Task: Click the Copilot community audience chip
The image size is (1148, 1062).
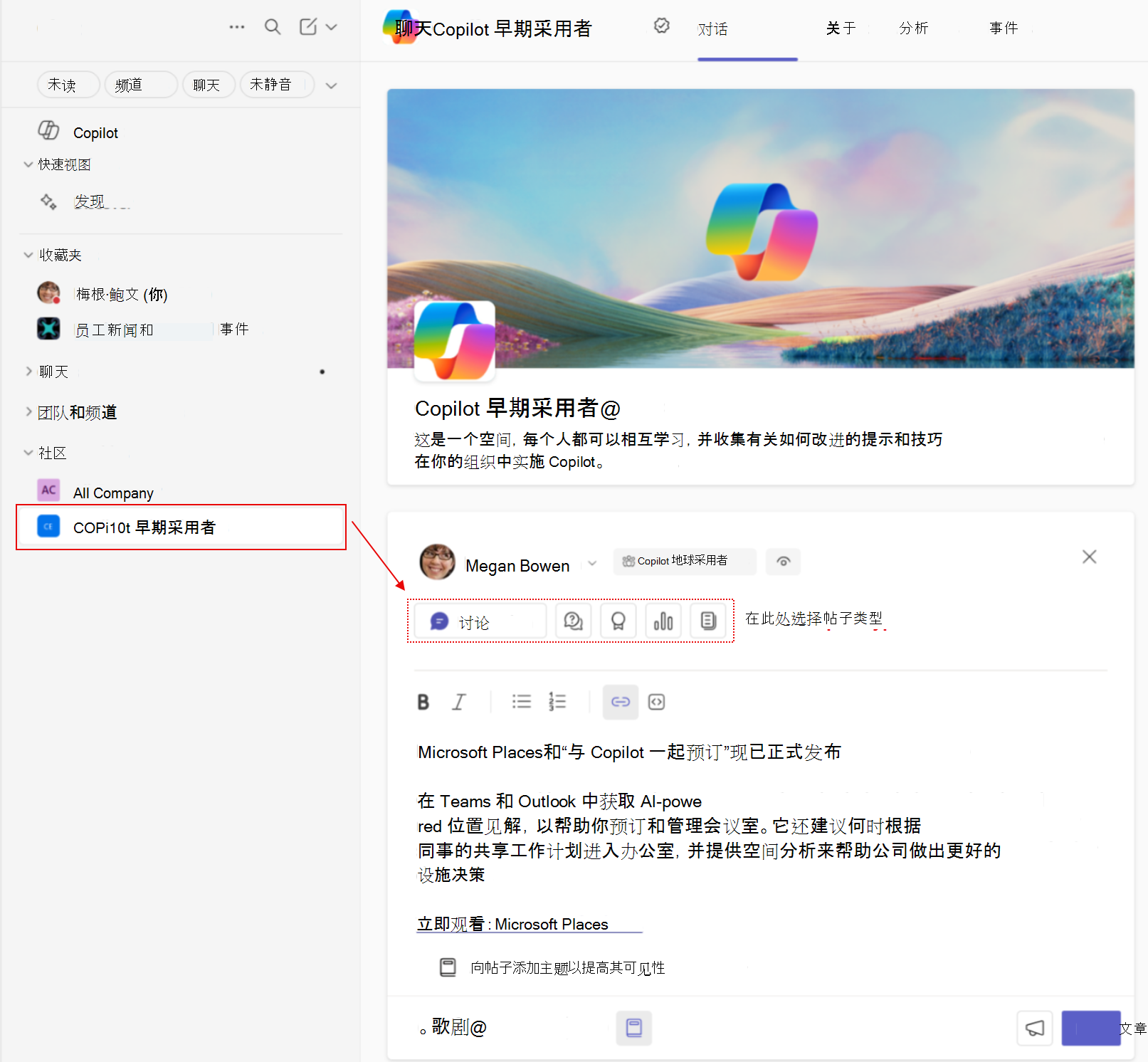Action: [x=684, y=561]
